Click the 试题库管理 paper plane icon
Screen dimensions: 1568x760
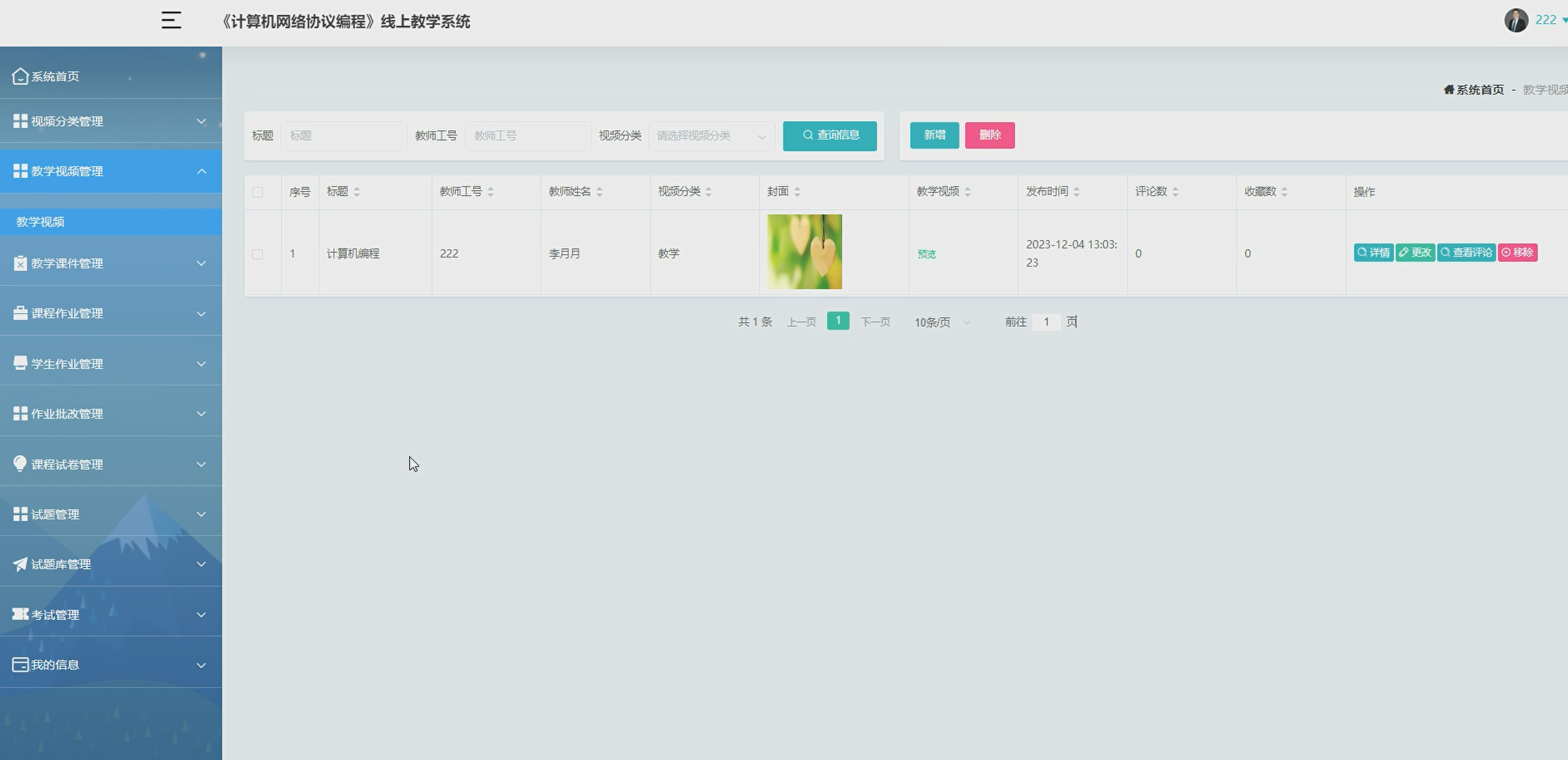20,564
